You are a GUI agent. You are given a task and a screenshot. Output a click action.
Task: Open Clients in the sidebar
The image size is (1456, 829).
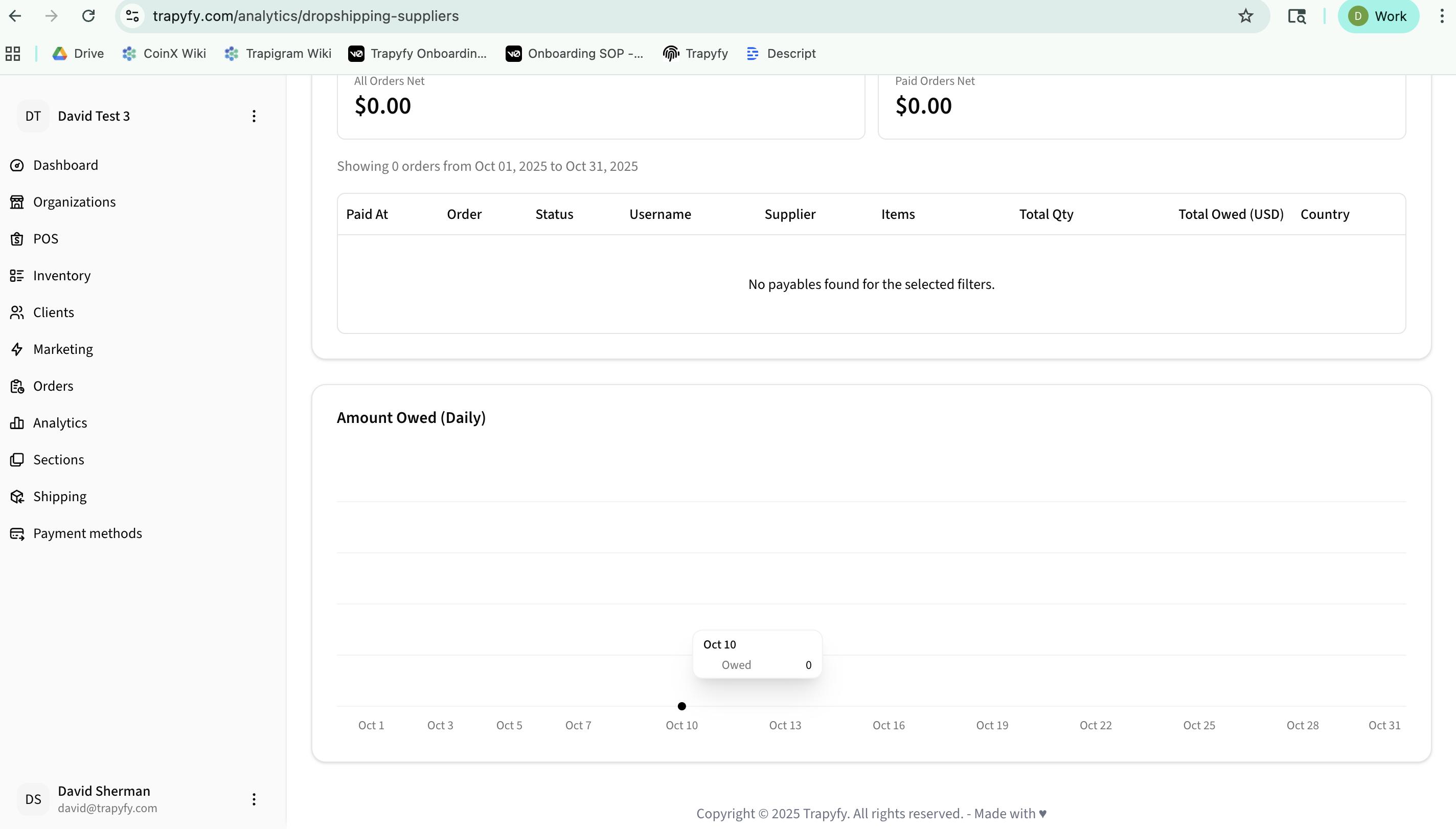[54, 312]
